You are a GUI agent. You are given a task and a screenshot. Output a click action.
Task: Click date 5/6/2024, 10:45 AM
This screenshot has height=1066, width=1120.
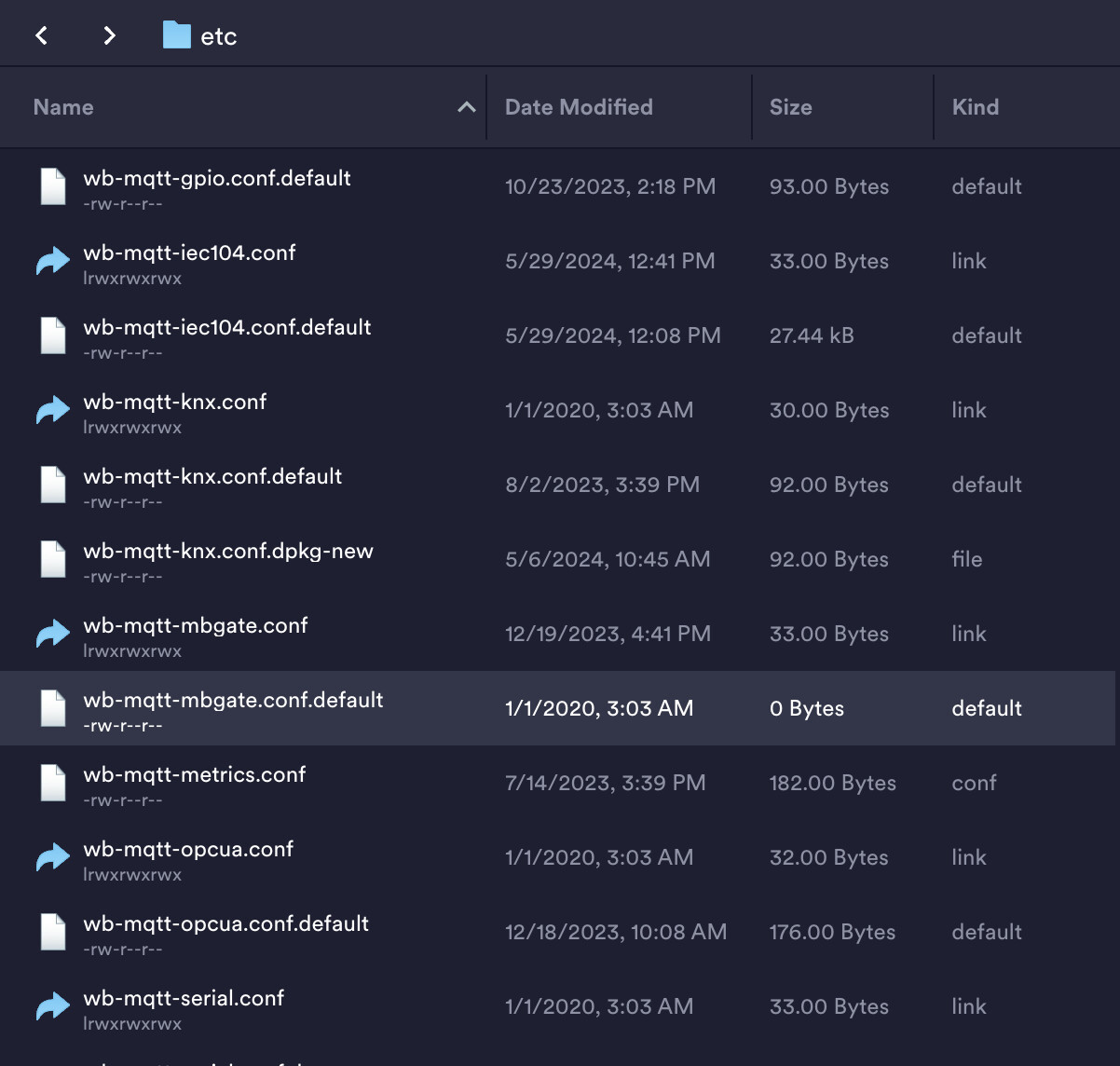click(x=608, y=559)
